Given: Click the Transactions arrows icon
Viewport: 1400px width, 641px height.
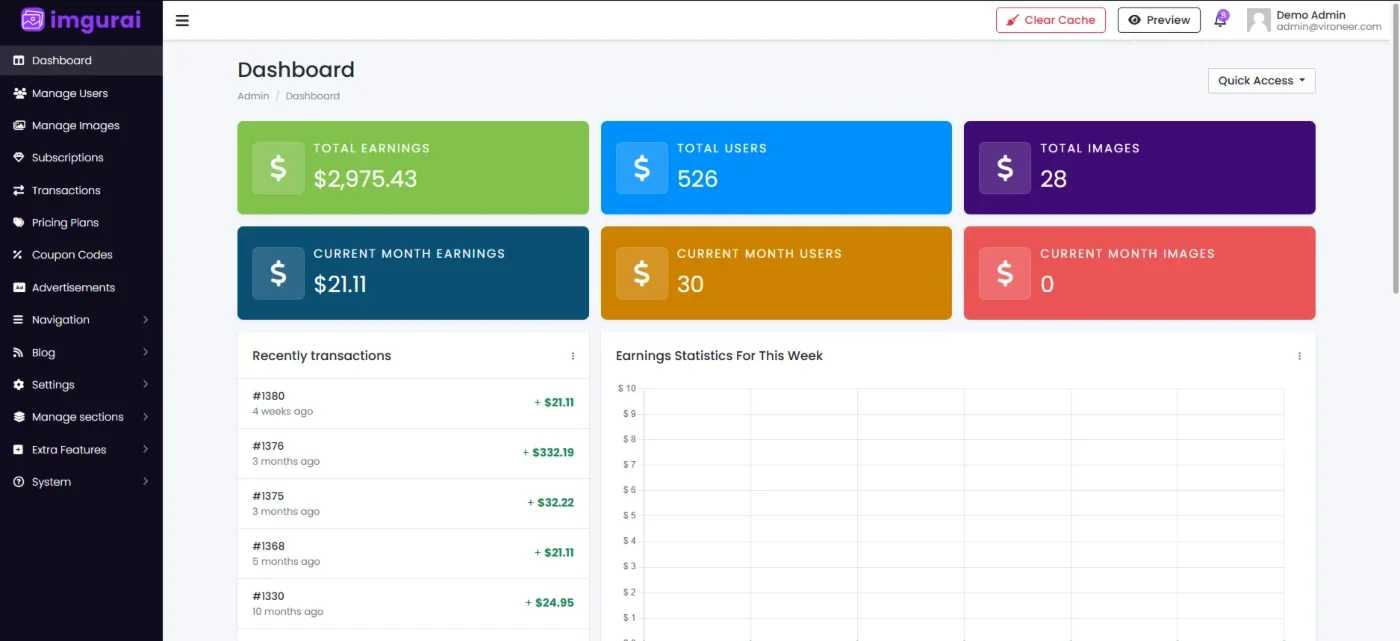Looking at the screenshot, I should click(x=18, y=190).
